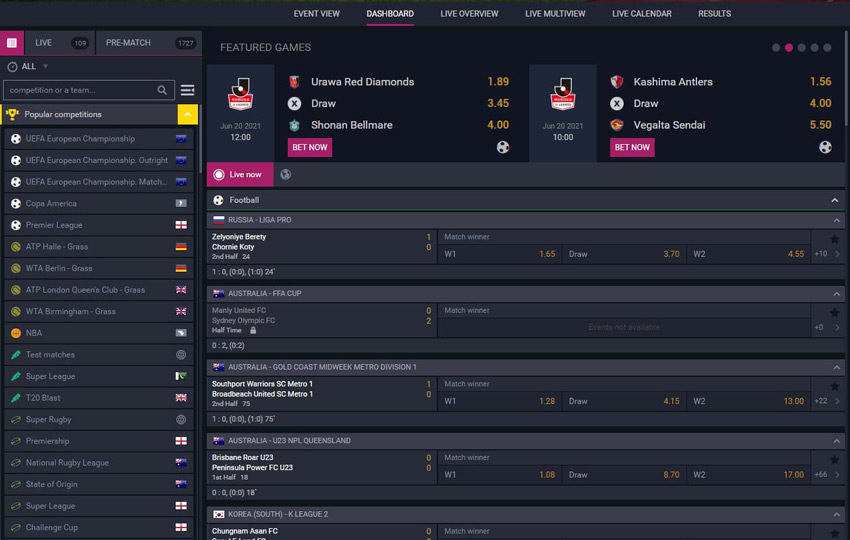Open UEFA European Championship competition

99,139
